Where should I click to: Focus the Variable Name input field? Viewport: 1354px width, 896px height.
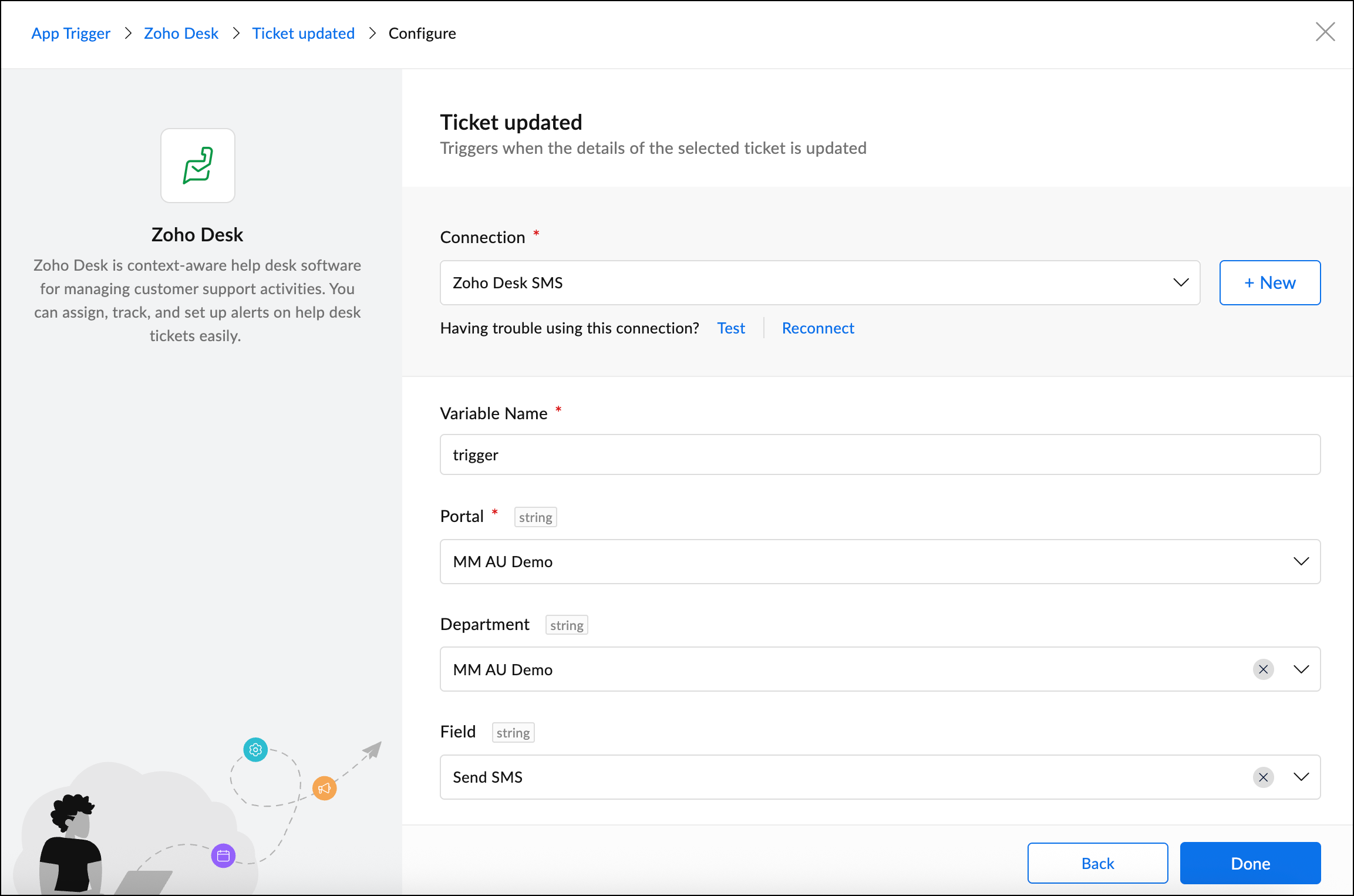[x=880, y=455]
